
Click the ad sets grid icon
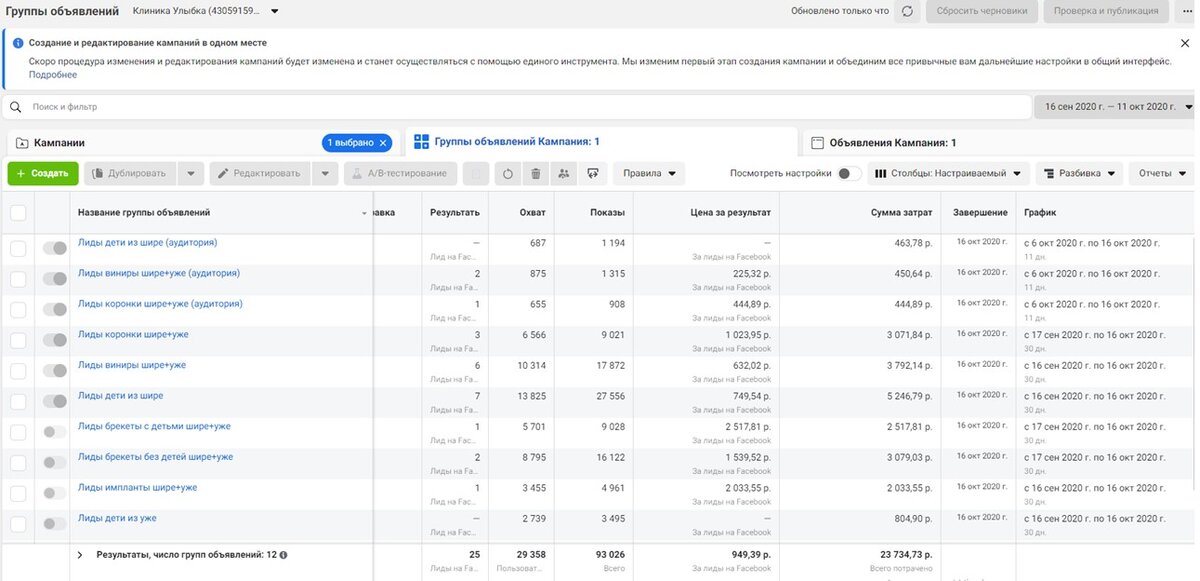coord(421,142)
